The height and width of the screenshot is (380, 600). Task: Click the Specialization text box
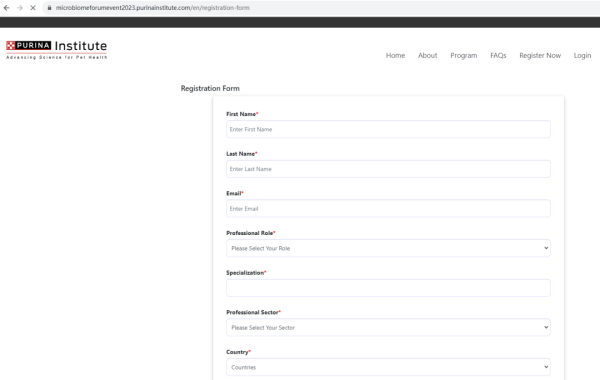[388, 288]
